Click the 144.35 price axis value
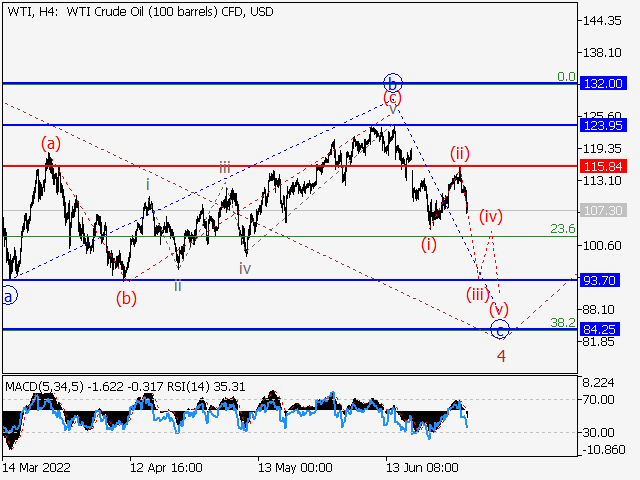The width and height of the screenshot is (640, 480). (x=602, y=21)
